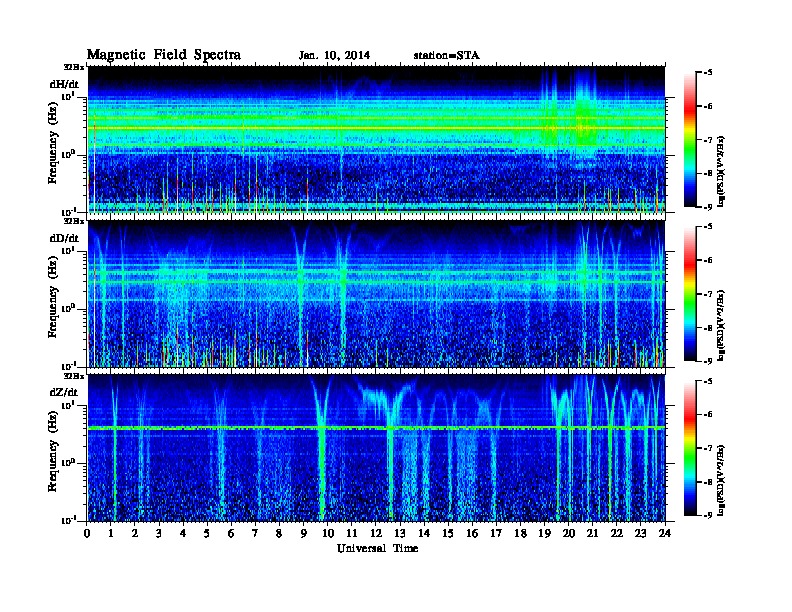Click the "-5" value on dH/dt color scale
The height and width of the screenshot is (612, 792).
(x=708, y=73)
